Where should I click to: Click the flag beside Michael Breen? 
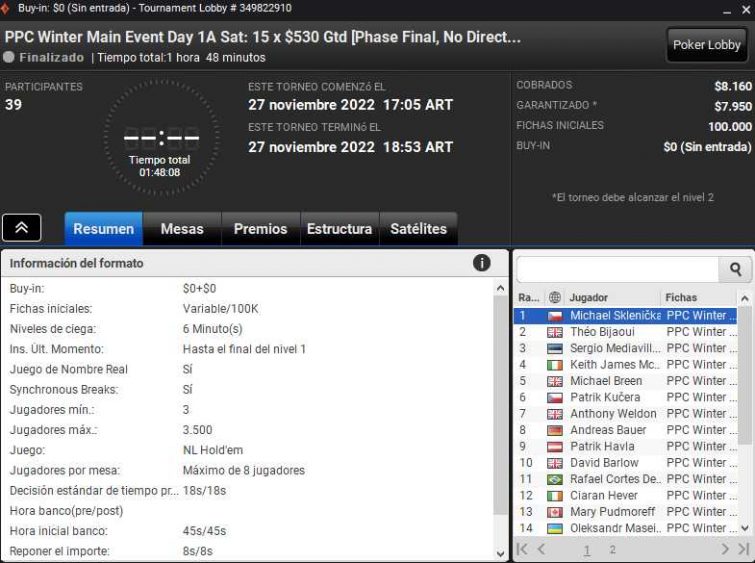pos(555,381)
